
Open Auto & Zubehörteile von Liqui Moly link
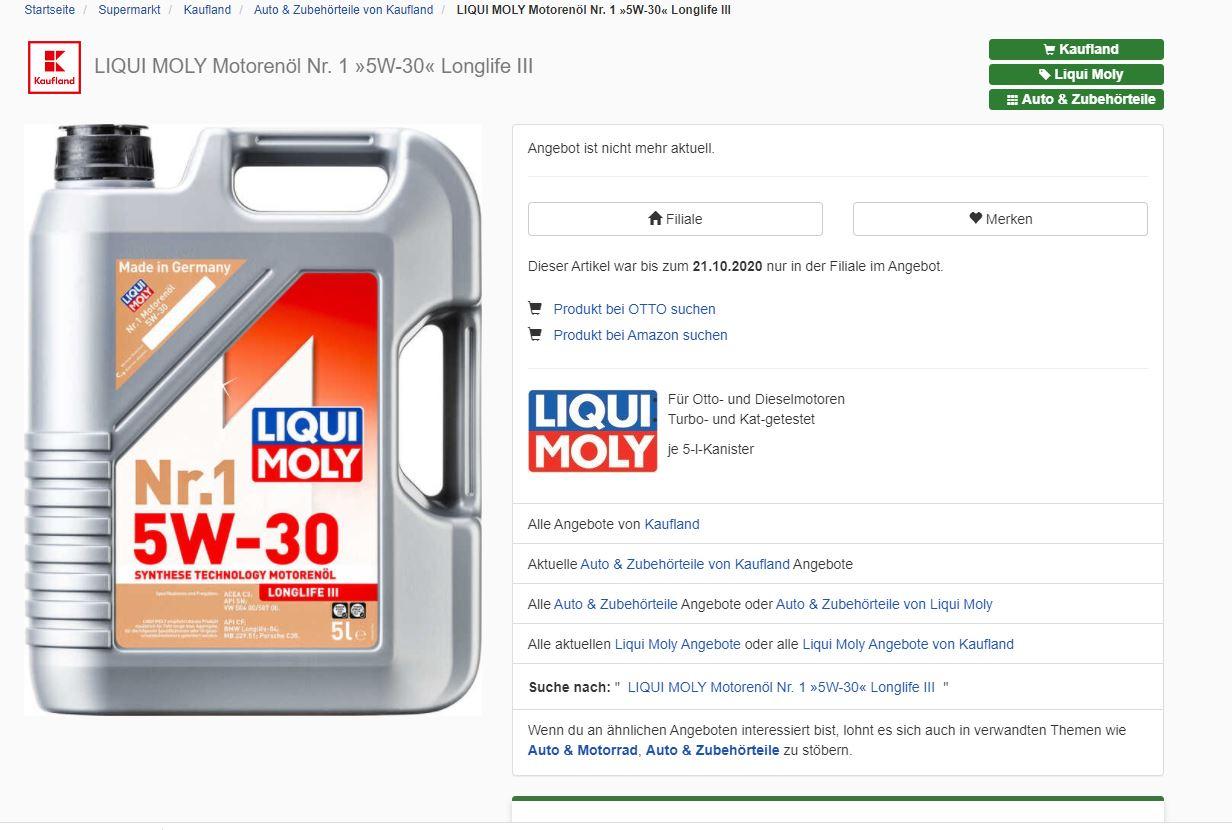click(x=884, y=604)
